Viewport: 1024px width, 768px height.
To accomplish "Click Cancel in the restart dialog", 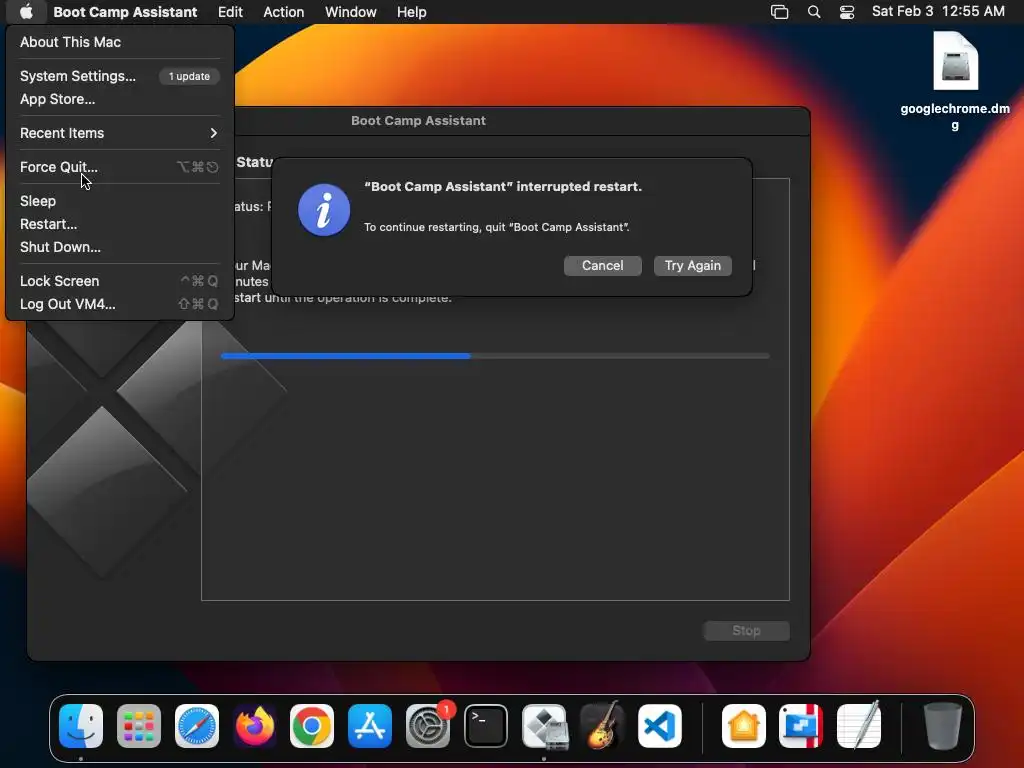I will (603, 266).
